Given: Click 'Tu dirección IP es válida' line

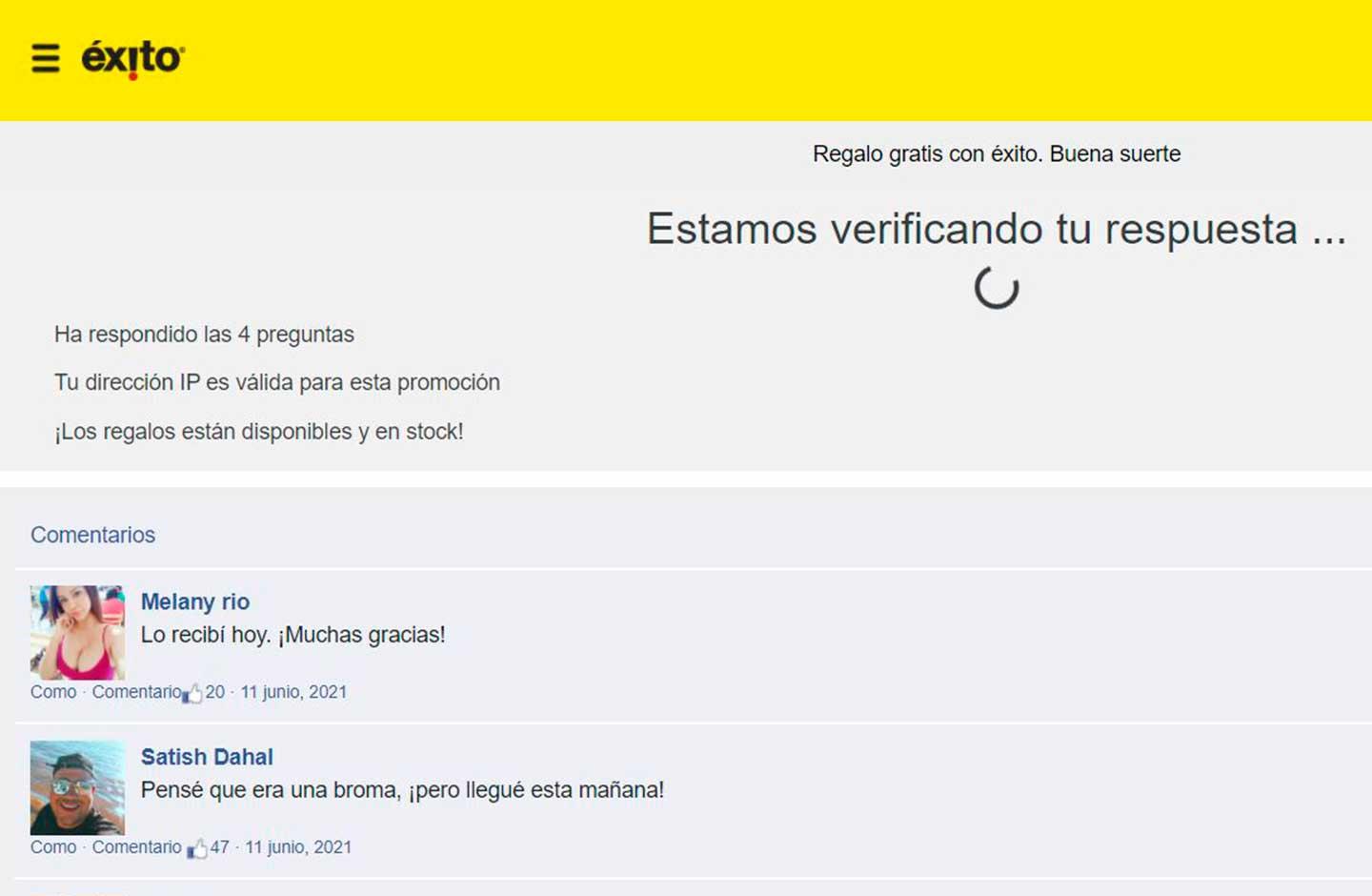Looking at the screenshot, I should click(x=277, y=382).
